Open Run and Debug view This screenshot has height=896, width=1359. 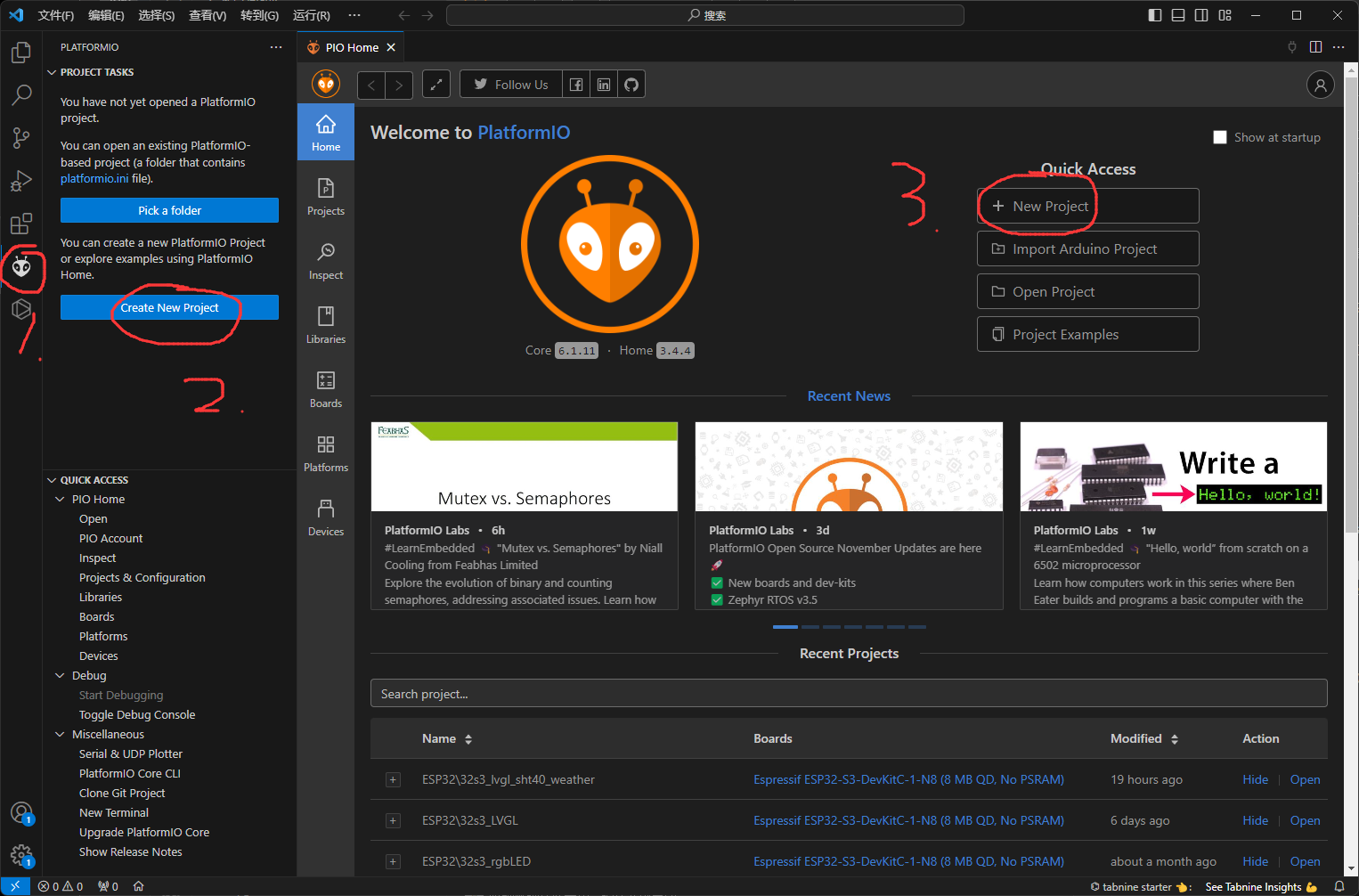(x=21, y=181)
